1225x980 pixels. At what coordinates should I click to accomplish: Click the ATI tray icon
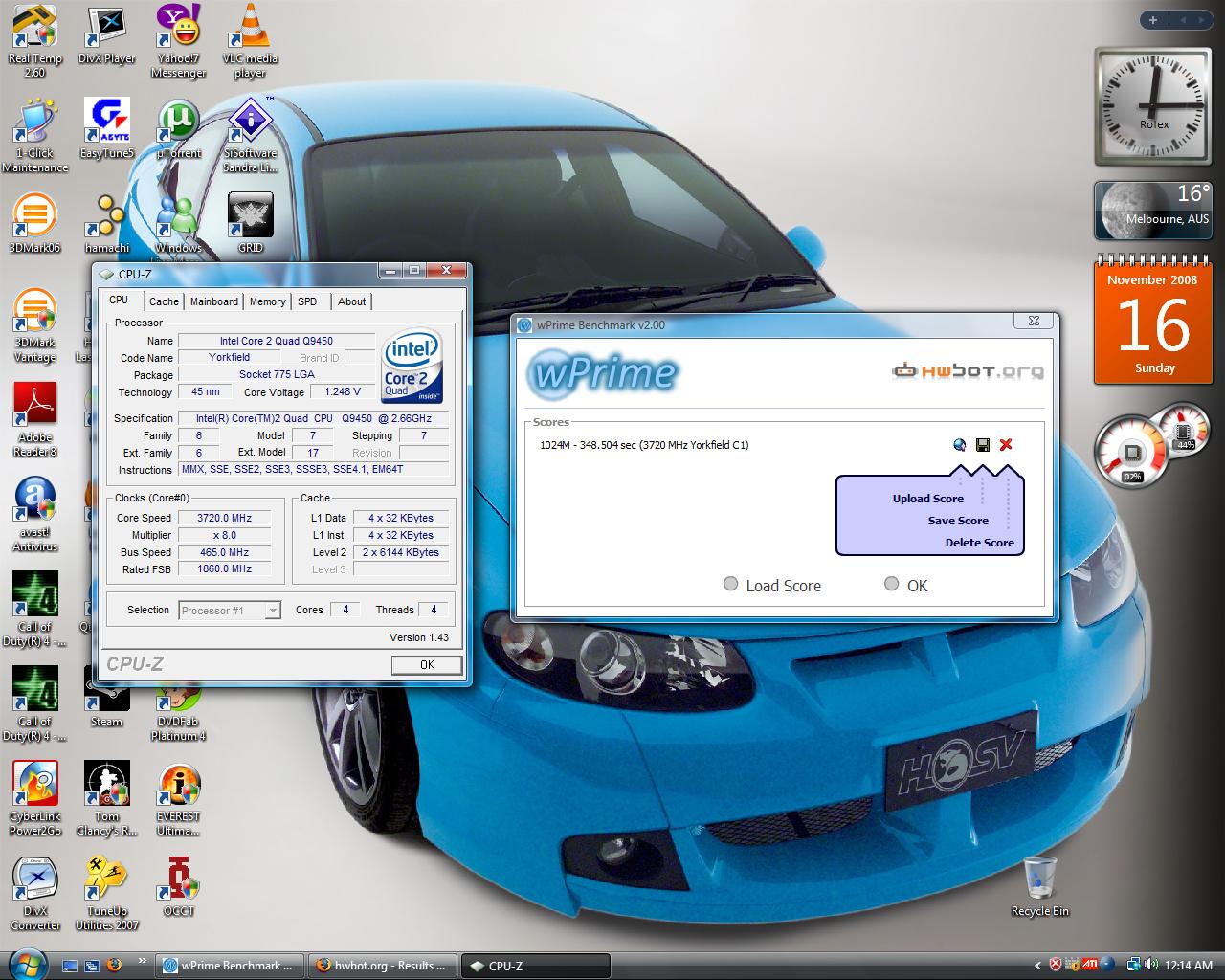pyautogui.click(x=1090, y=965)
